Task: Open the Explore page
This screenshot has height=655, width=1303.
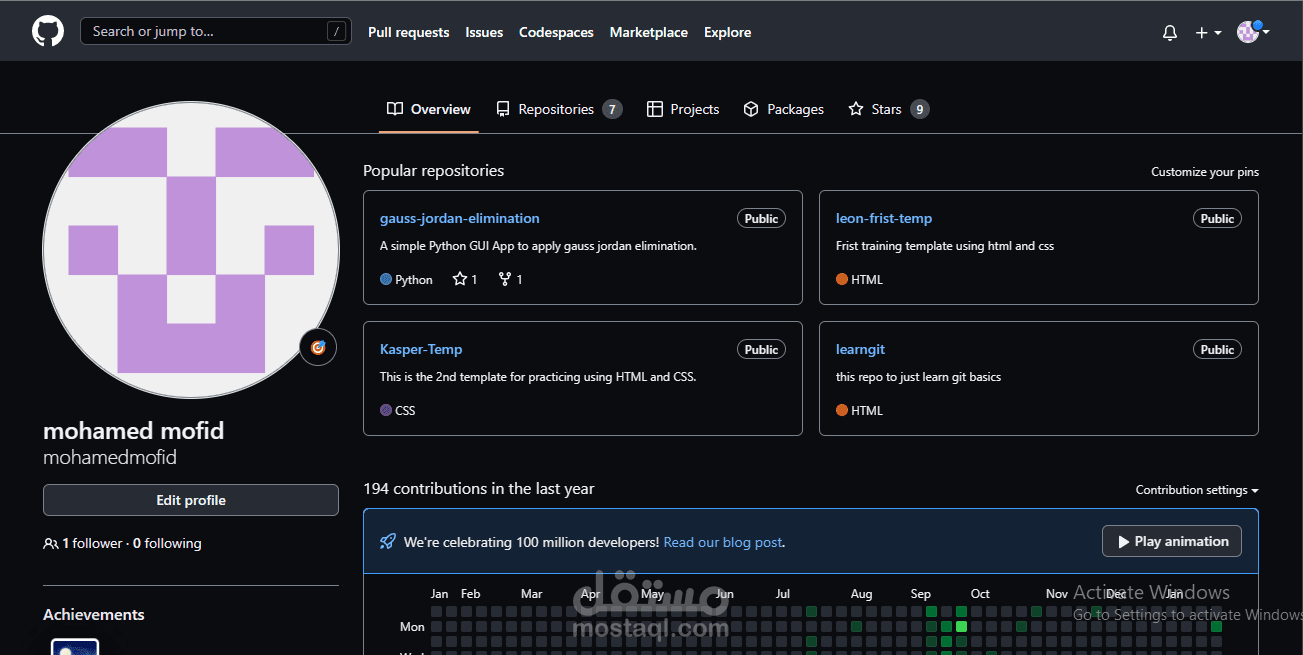Action: click(x=727, y=32)
